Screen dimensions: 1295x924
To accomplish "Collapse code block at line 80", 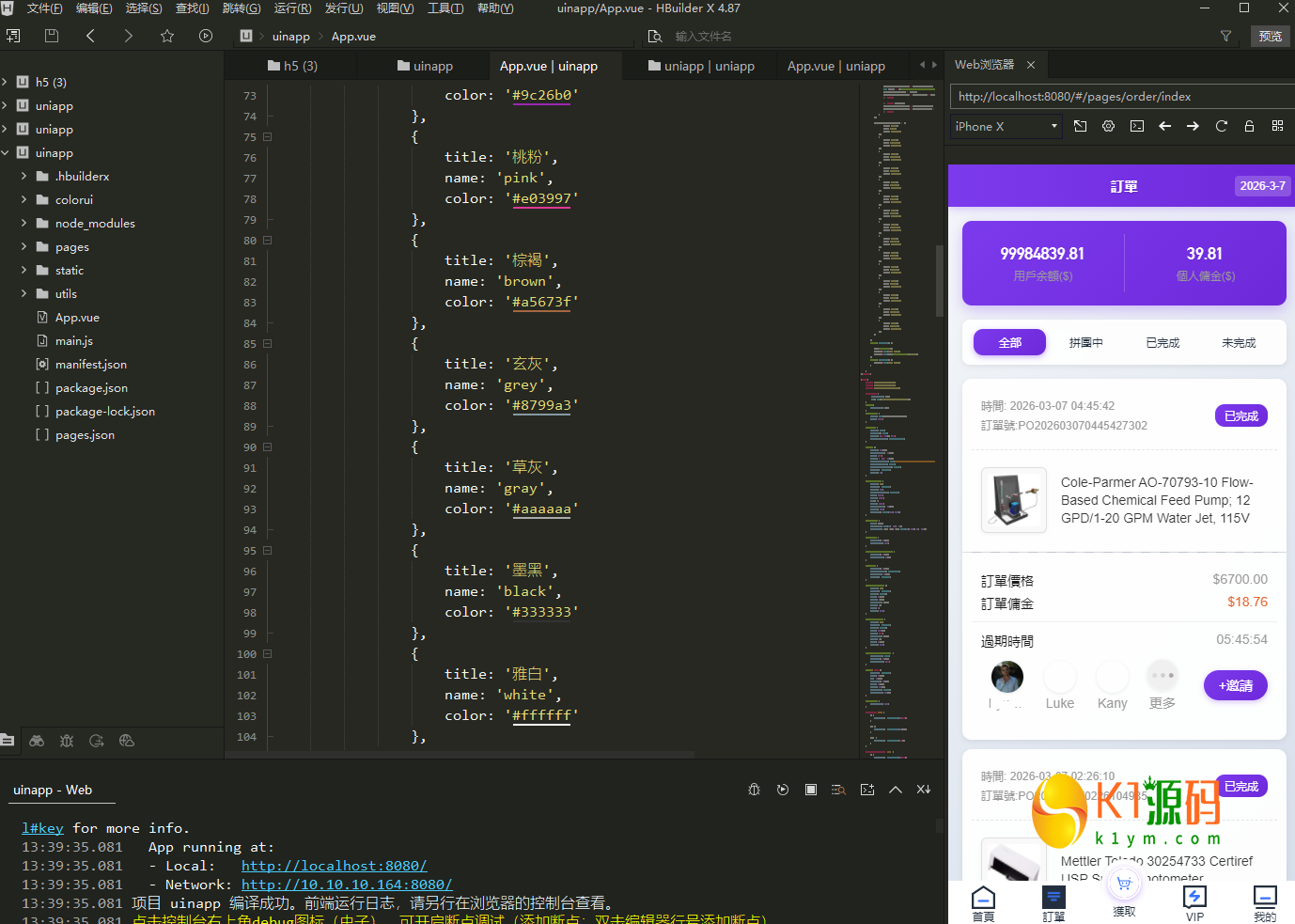I will coord(268,241).
